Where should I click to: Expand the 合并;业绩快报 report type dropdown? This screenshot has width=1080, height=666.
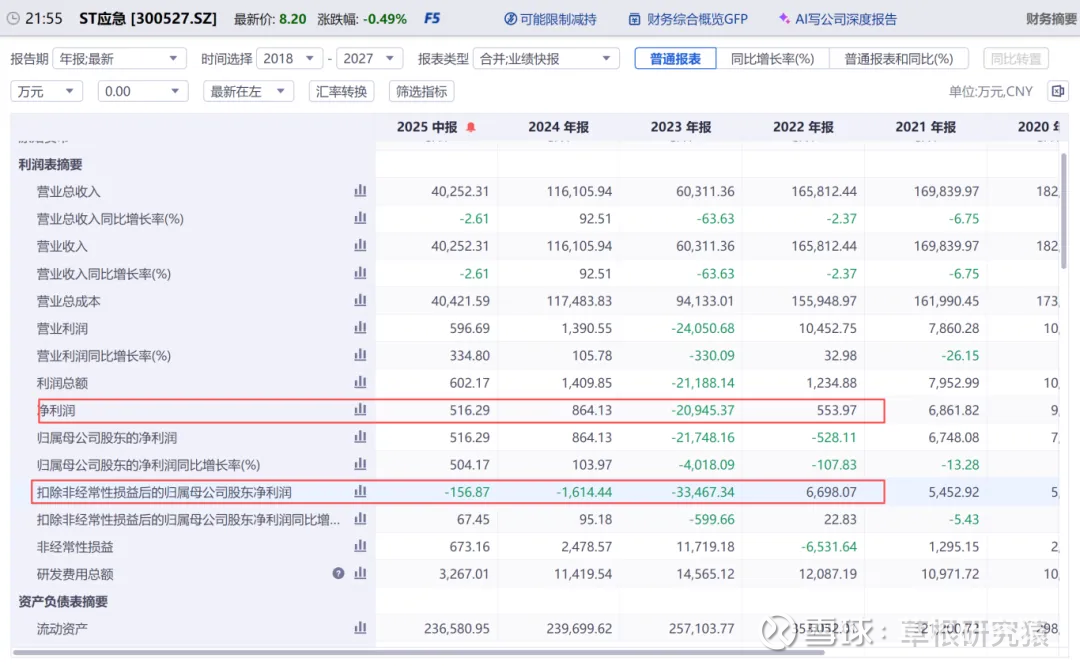546,59
